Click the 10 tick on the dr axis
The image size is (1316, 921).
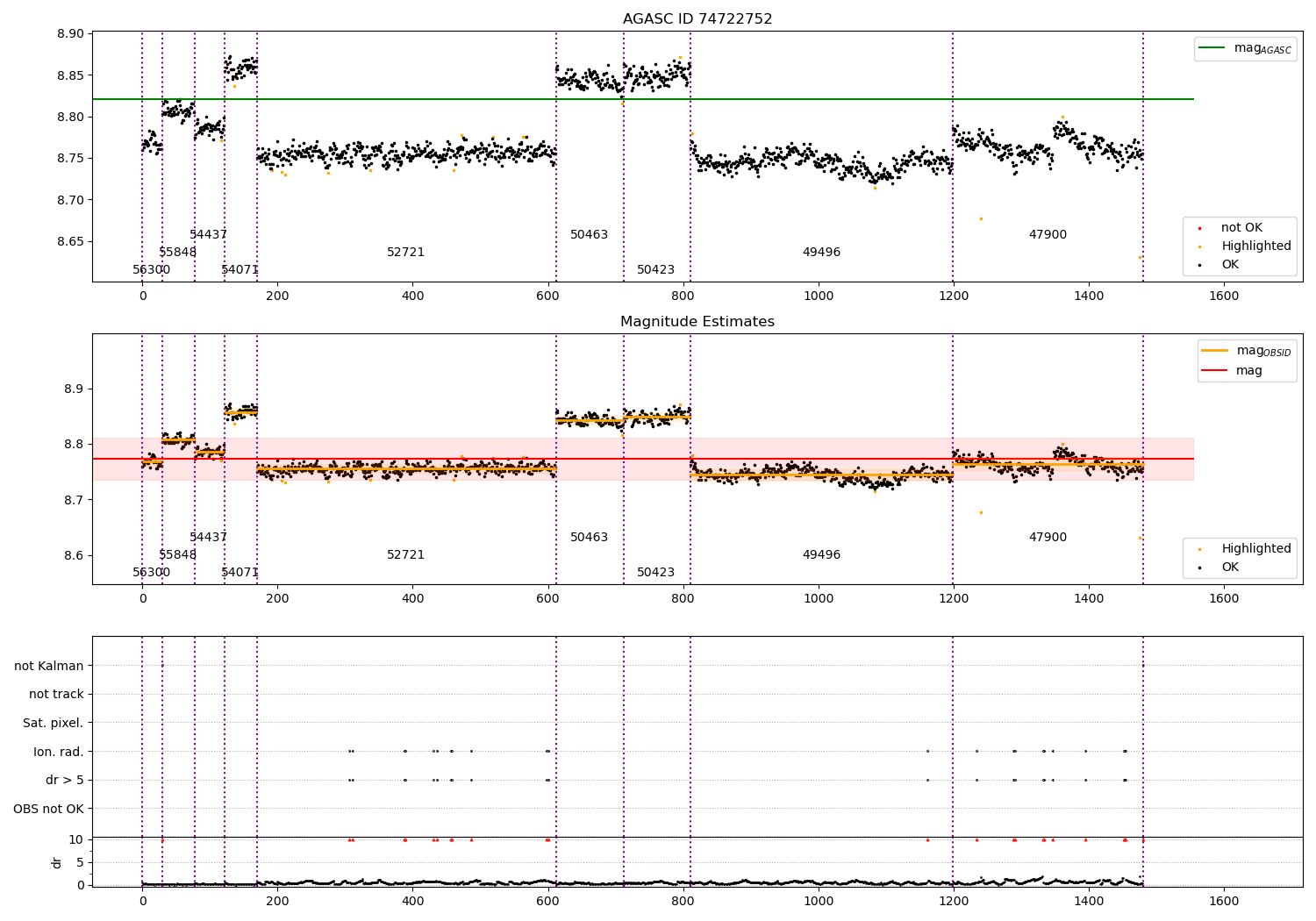coord(76,840)
